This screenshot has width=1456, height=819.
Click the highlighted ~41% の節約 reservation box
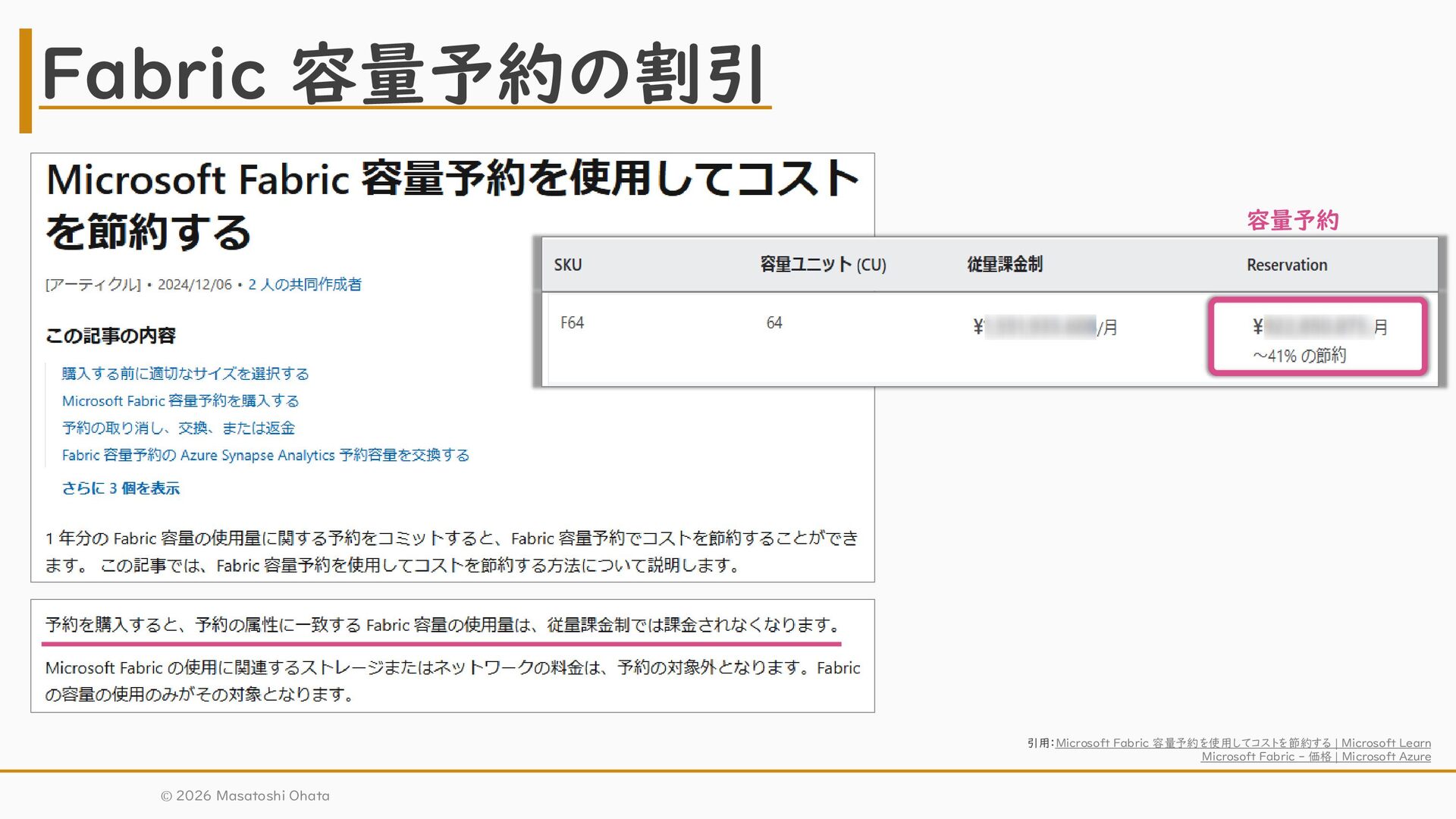point(1318,337)
